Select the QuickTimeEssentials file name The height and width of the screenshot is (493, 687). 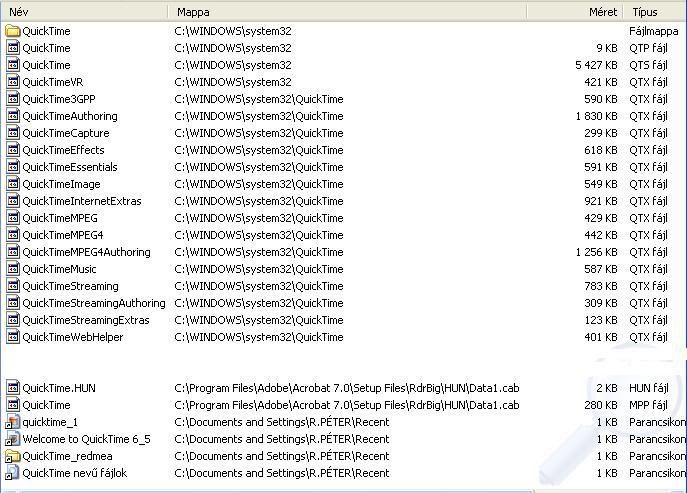[70, 167]
